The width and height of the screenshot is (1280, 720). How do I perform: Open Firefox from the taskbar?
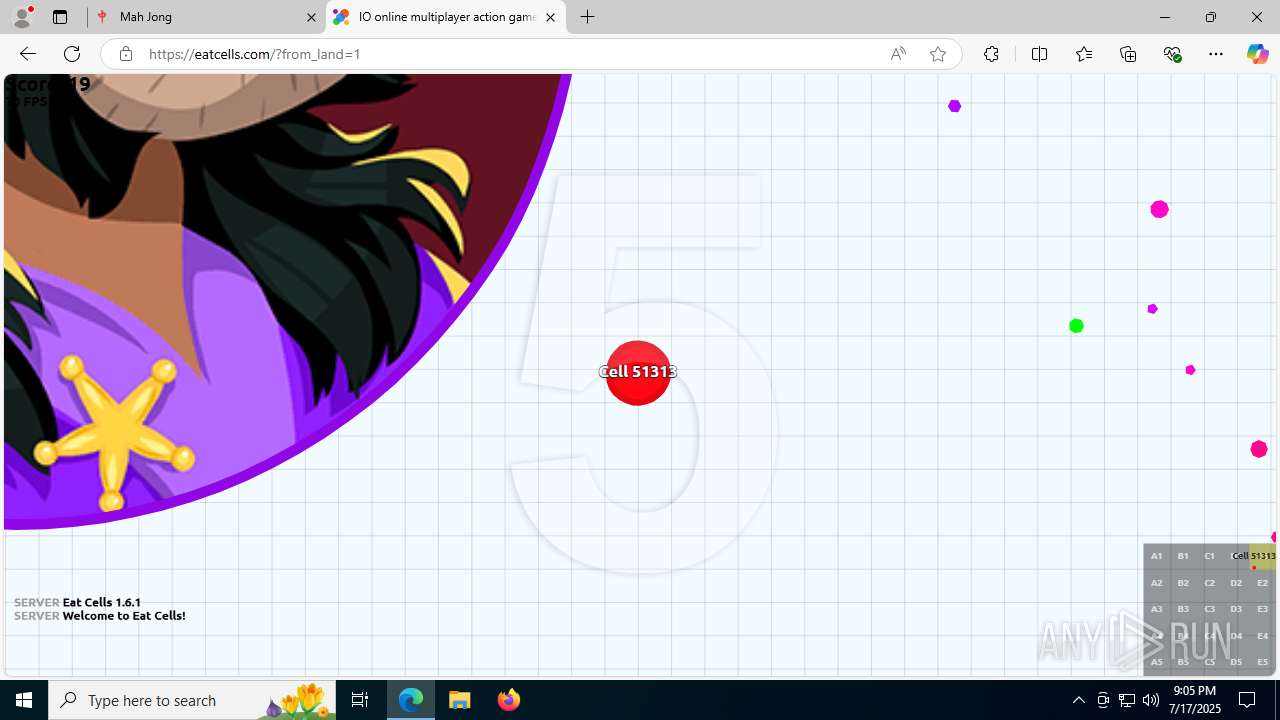[x=508, y=700]
